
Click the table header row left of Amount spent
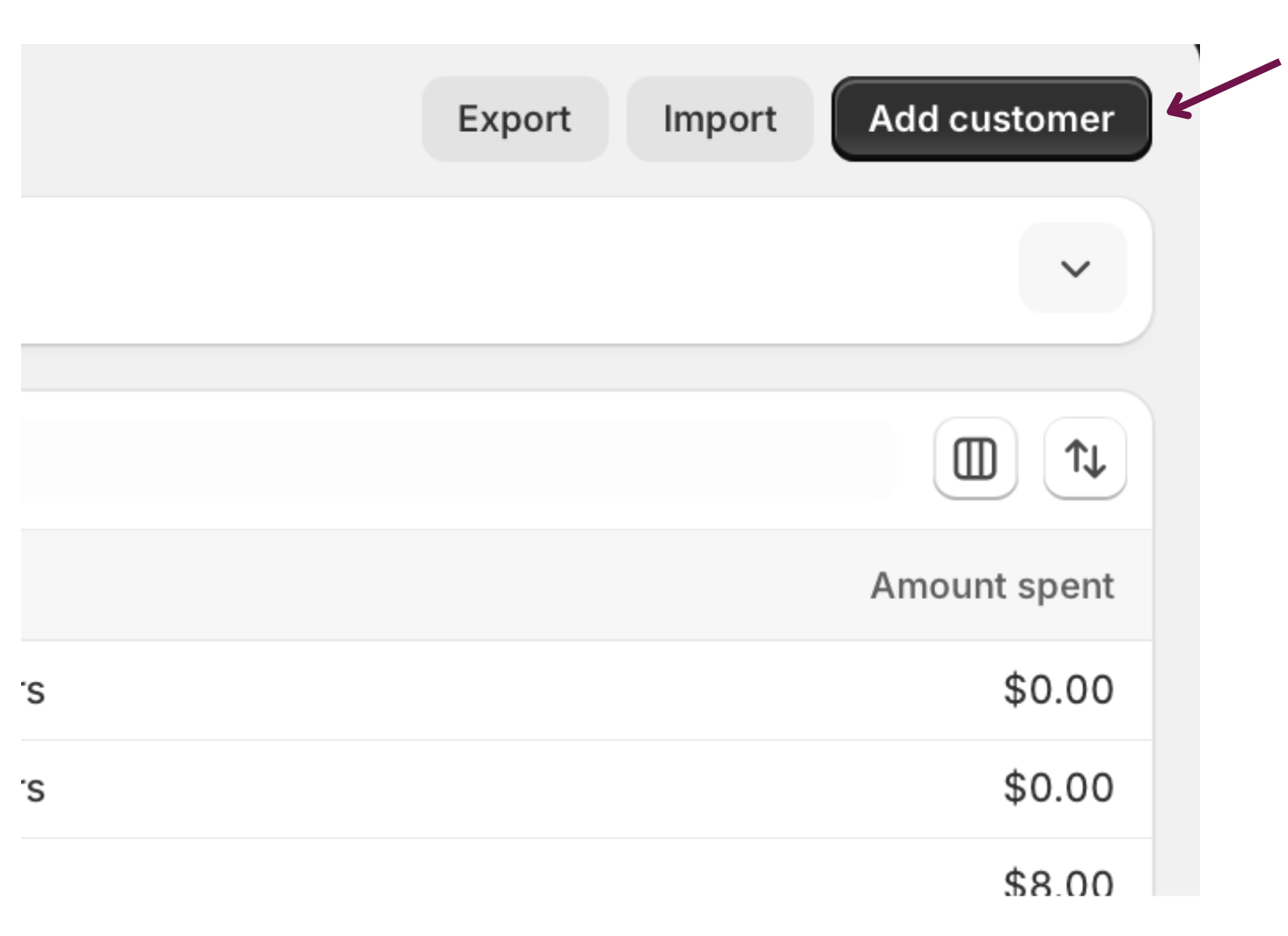point(440,586)
